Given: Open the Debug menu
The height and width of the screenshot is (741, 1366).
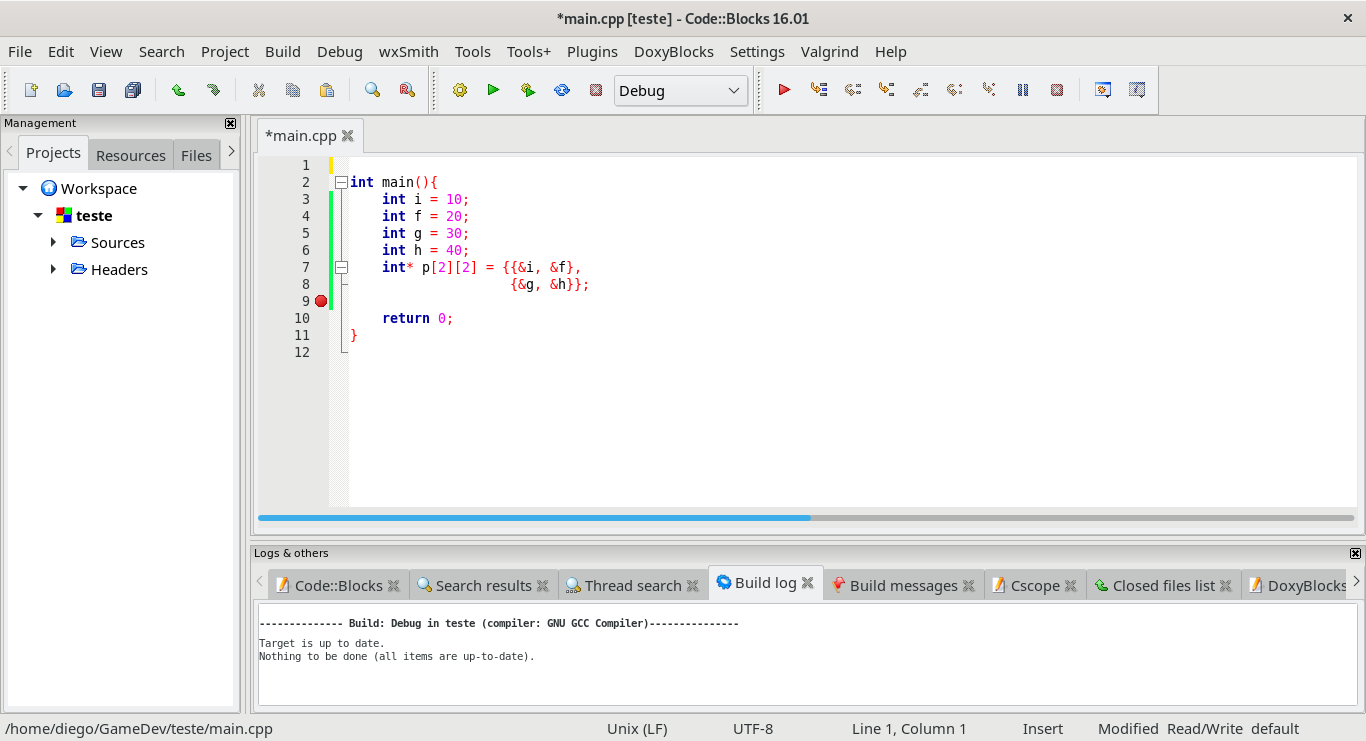Looking at the screenshot, I should pos(340,52).
